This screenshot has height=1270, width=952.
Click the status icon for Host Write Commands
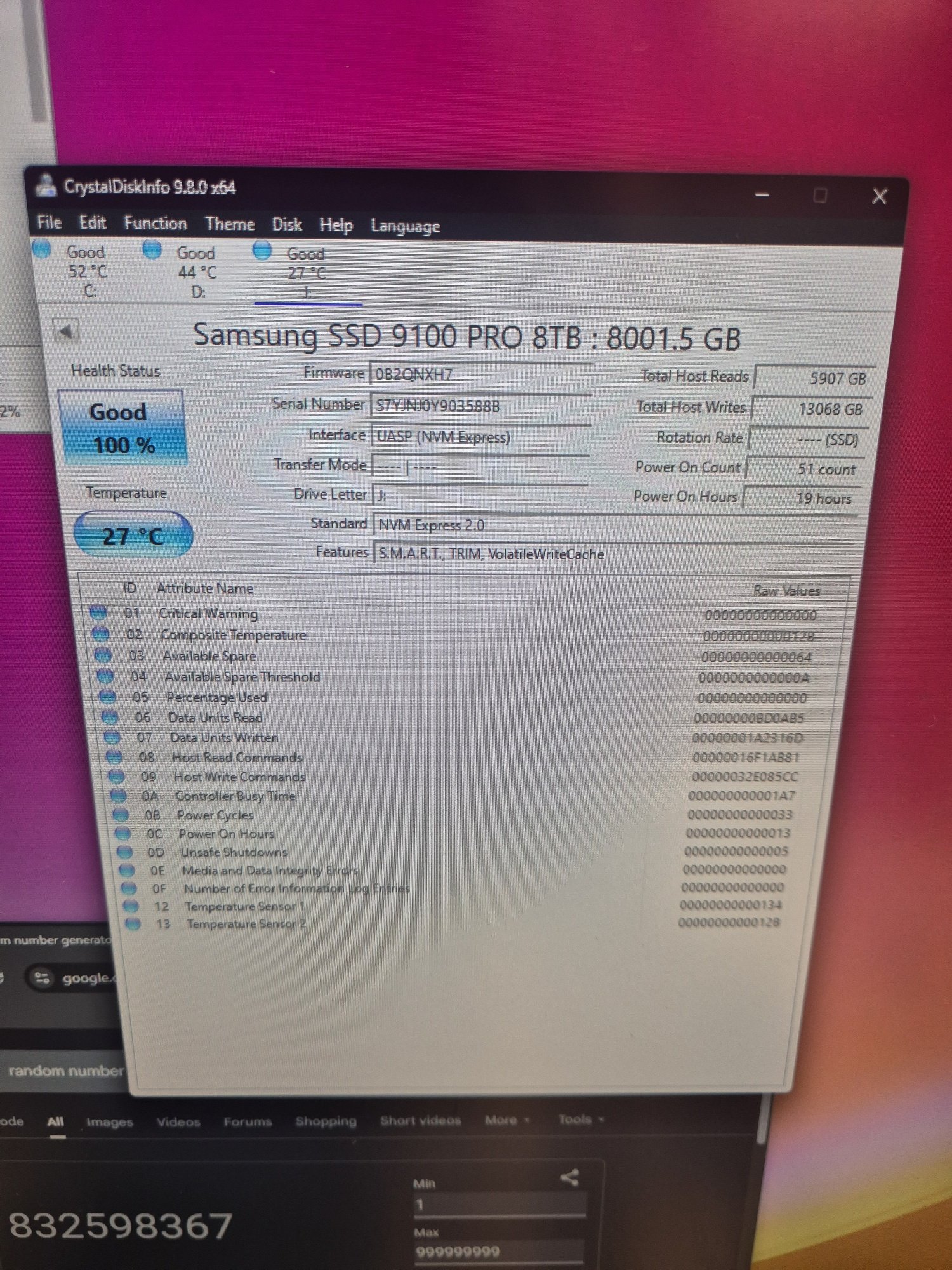click(116, 776)
